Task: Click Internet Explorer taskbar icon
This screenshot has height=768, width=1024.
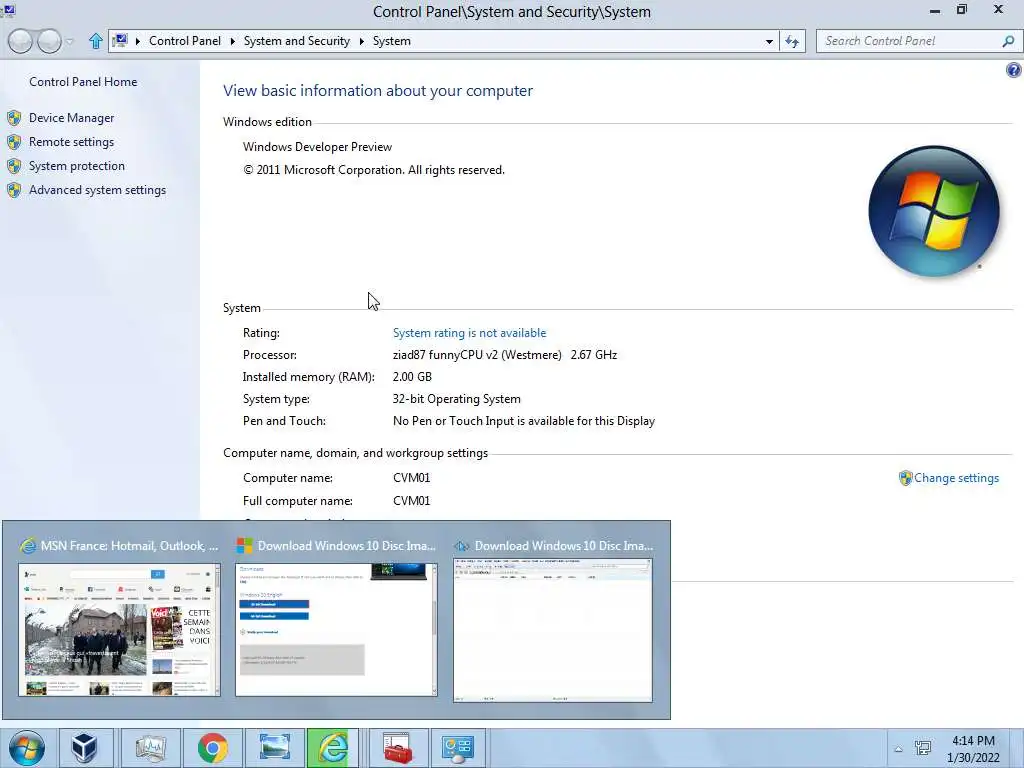Action: 333,748
